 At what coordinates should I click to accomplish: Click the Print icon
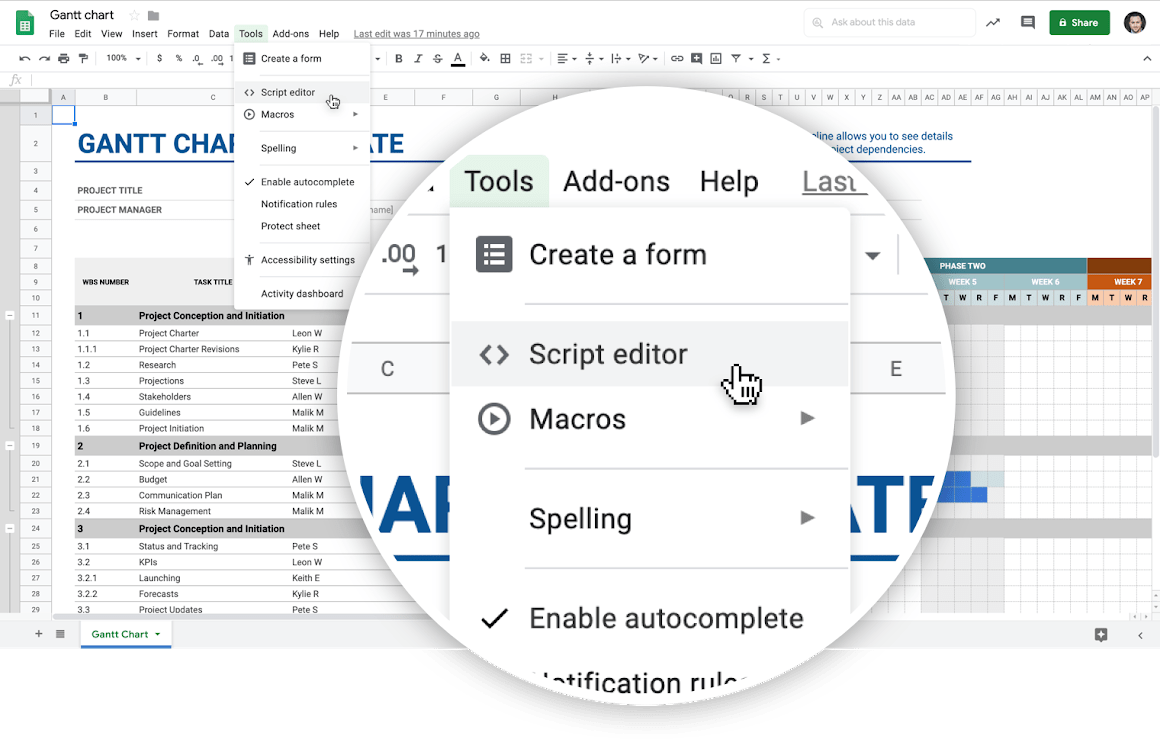click(x=64, y=59)
